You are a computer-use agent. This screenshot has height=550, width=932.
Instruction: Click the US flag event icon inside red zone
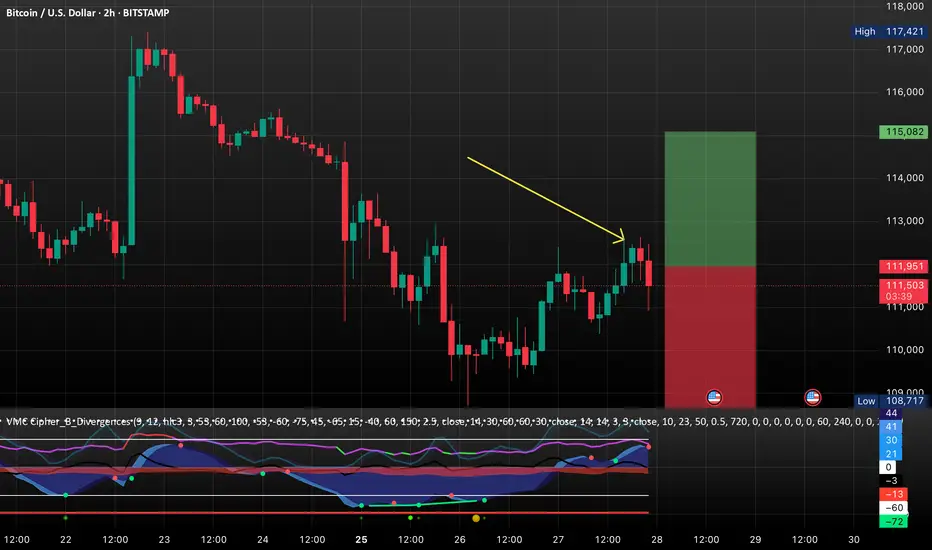[714, 397]
